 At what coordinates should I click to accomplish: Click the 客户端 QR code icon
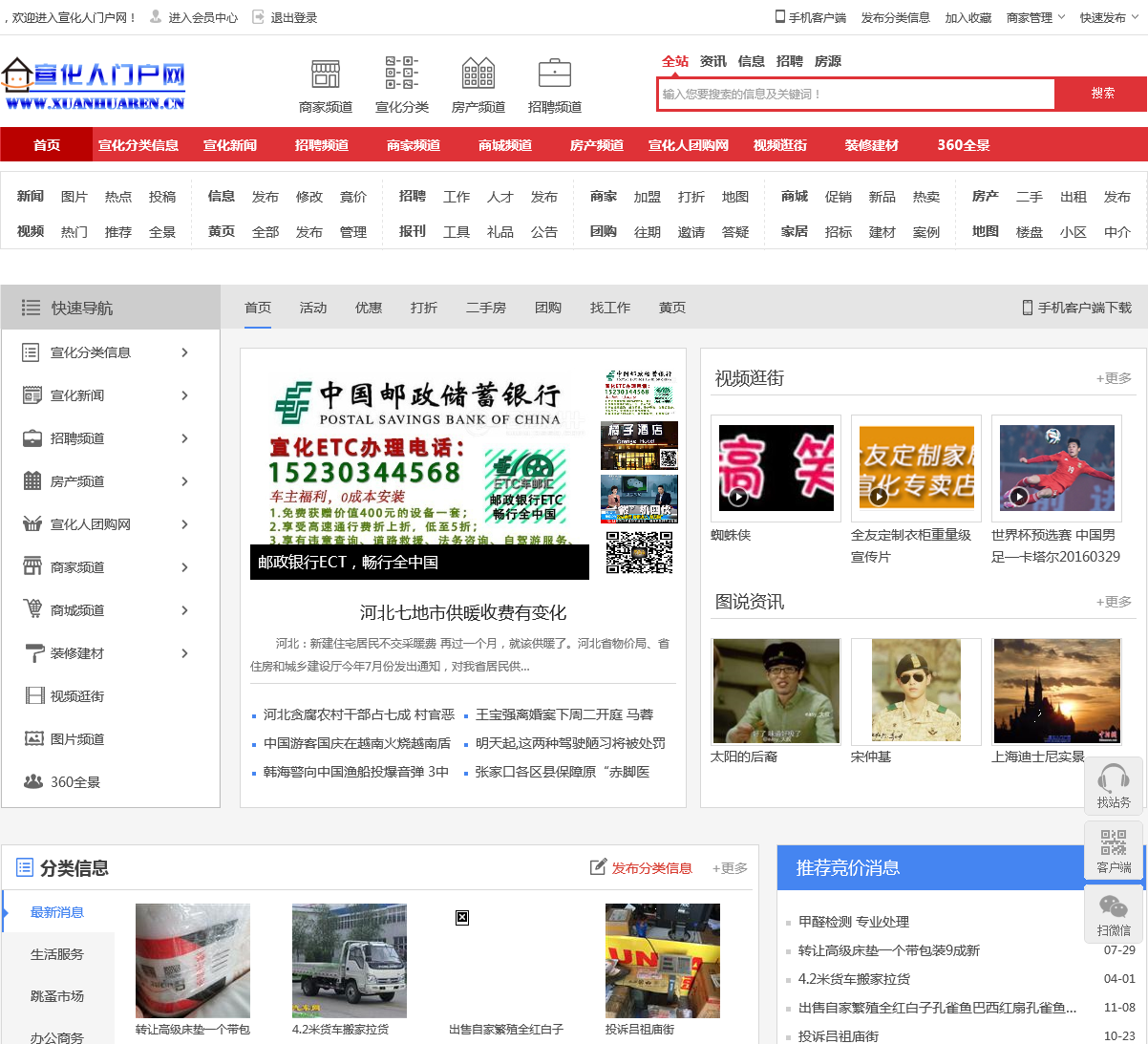pos(1114,842)
